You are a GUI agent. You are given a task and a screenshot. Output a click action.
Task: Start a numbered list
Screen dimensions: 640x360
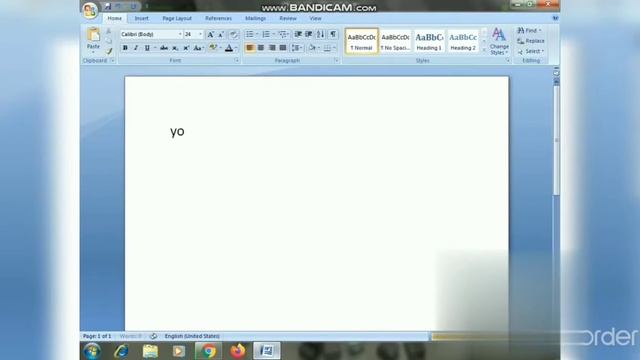point(266,34)
